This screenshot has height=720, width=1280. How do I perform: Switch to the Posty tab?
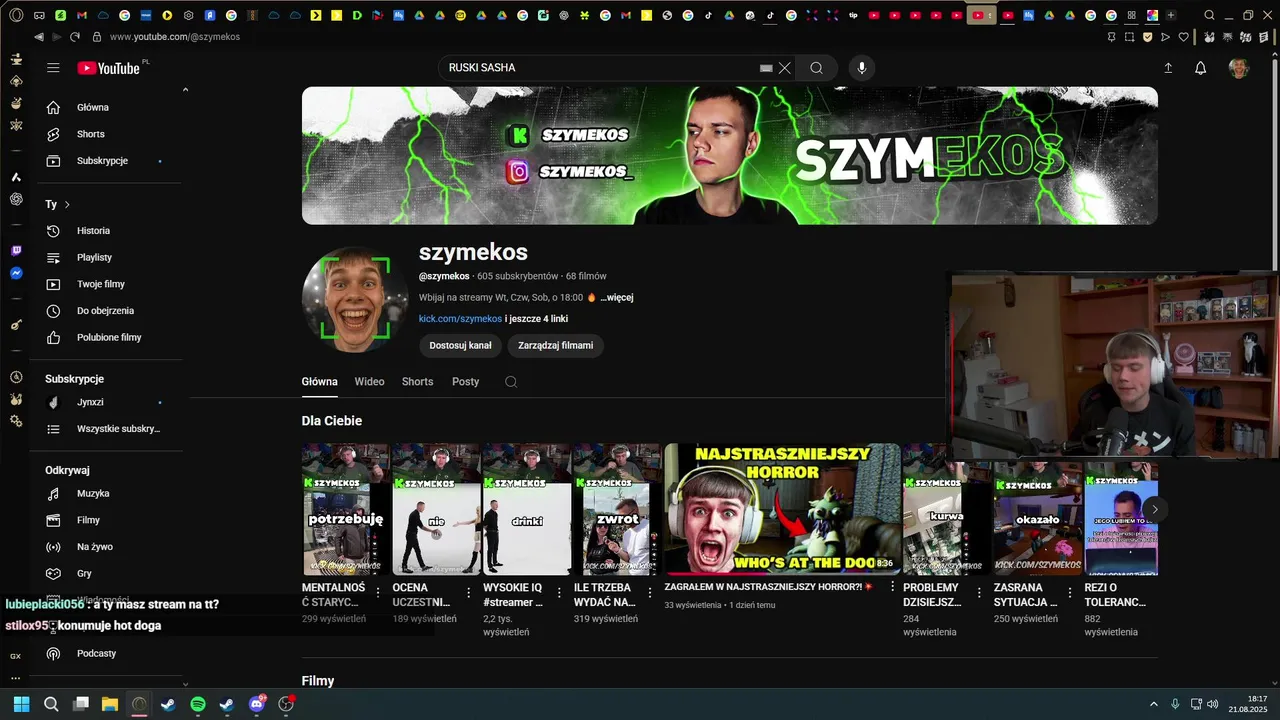(x=465, y=381)
